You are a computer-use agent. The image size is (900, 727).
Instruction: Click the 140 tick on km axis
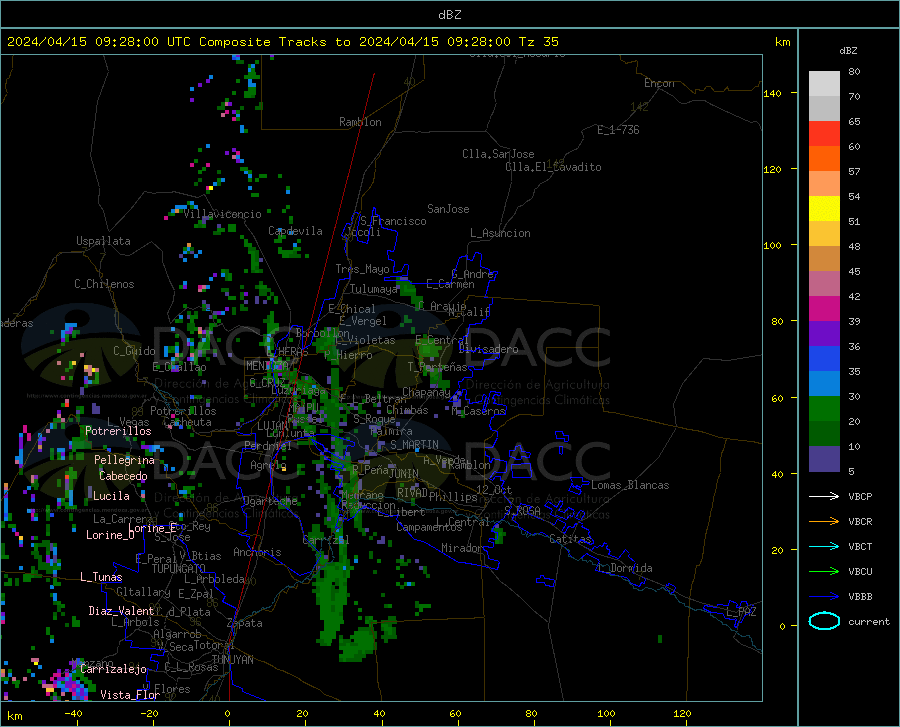[772, 94]
